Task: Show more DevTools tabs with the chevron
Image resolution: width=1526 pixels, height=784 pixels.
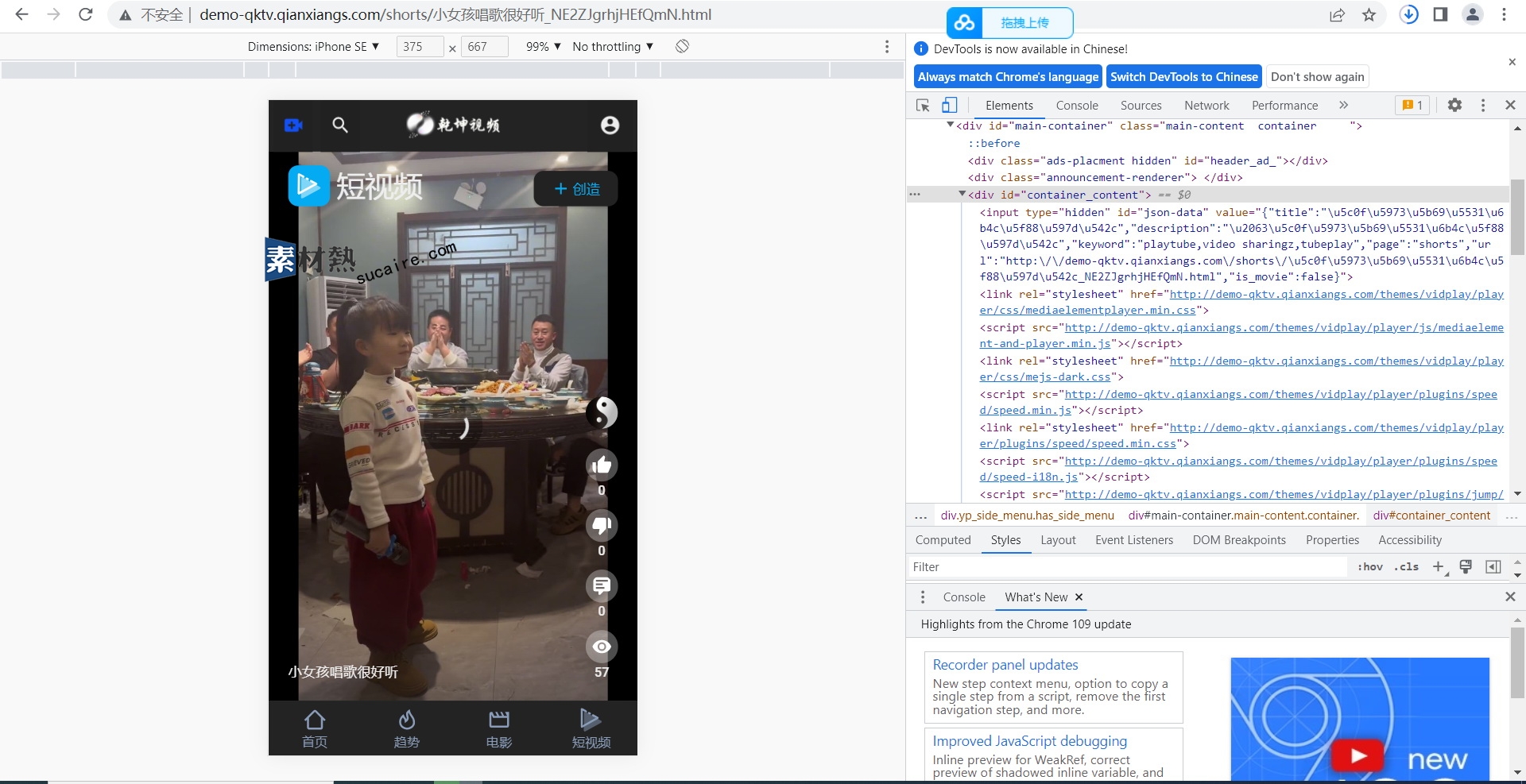Action: (x=1343, y=105)
